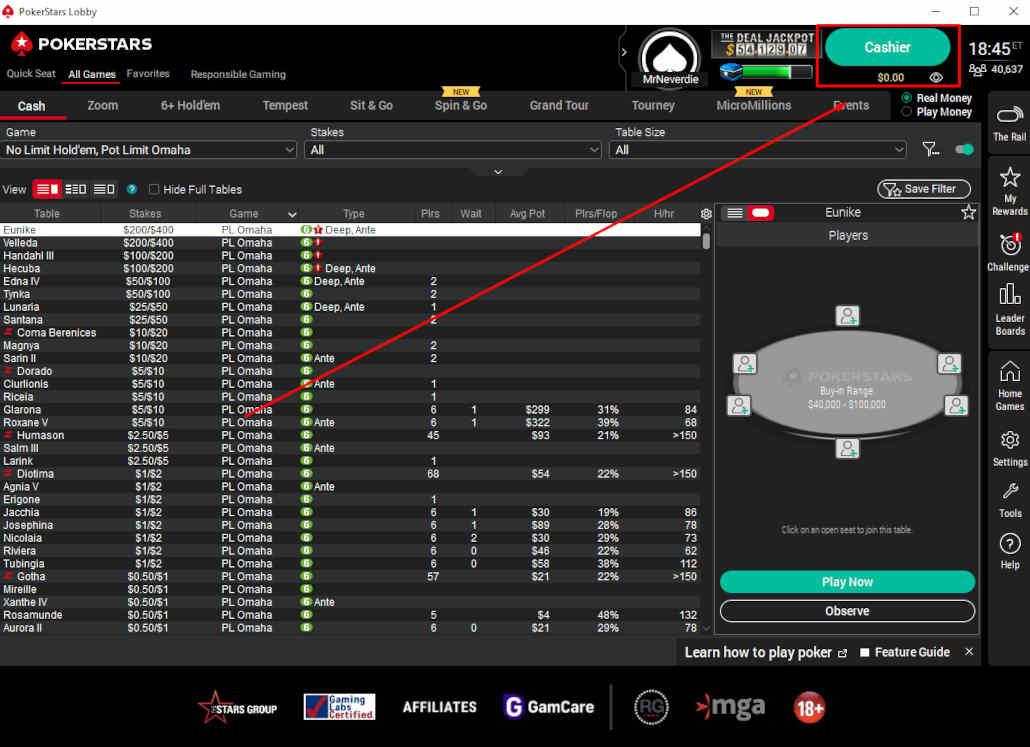
Task: Take the bottom open seat at table
Action: pos(847,449)
